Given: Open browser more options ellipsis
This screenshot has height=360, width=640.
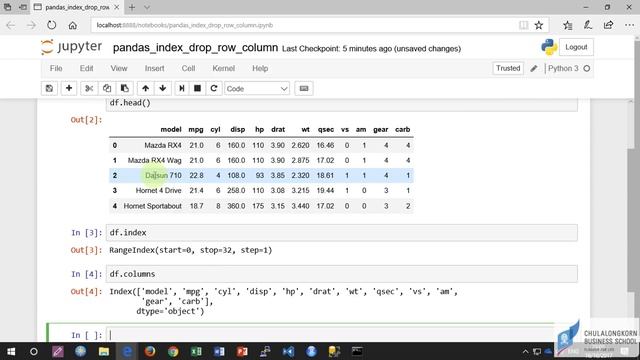Looking at the screenshot, I should tap(629, 25).
